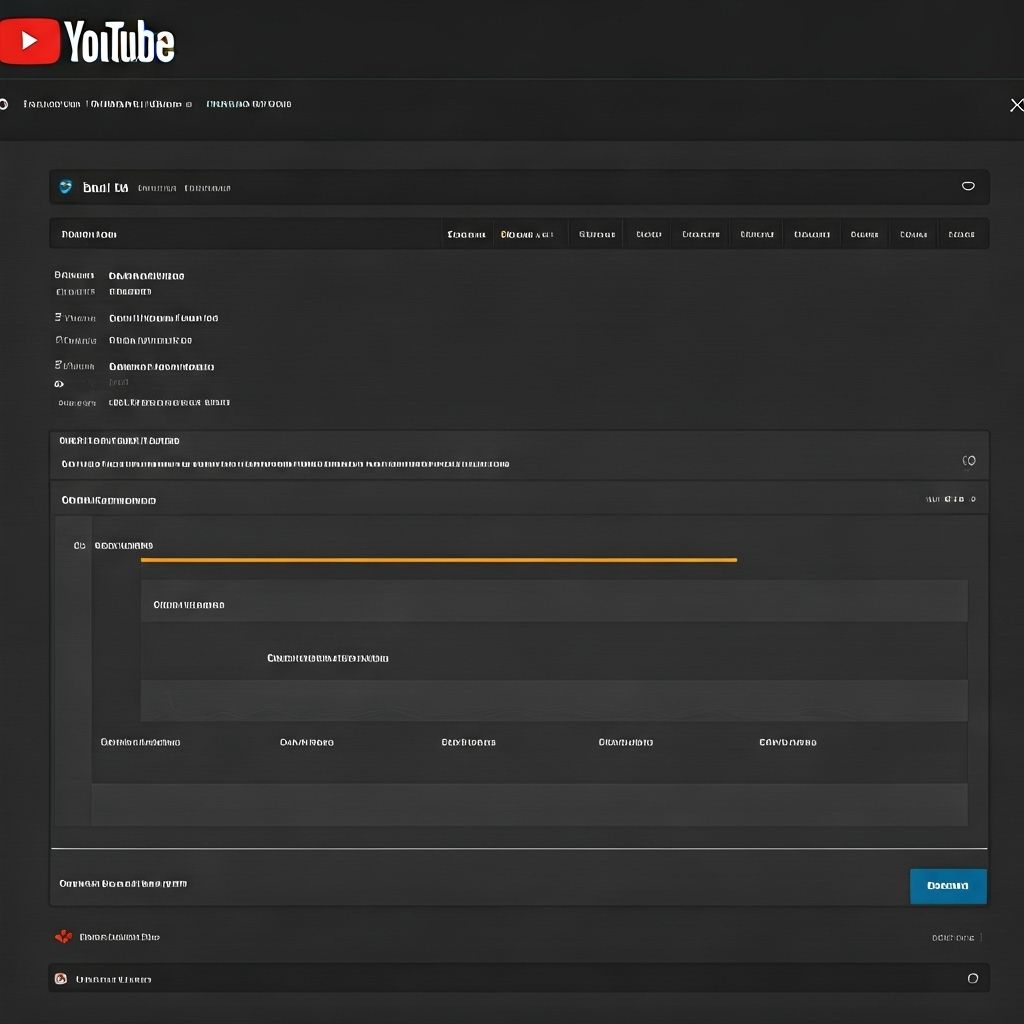Click the circular icon ending the description row
This screenshot has height=1024, width=1024.
point(968,461)
